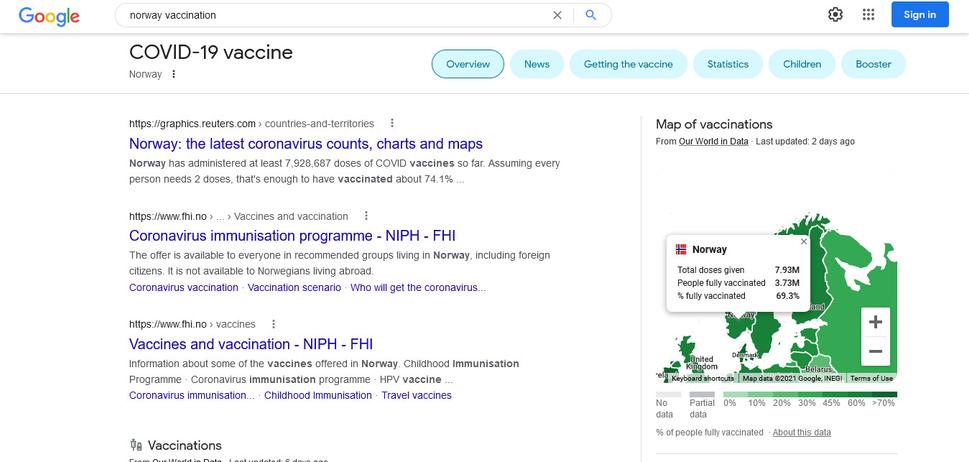Open Google settings gear icon
Image resolution: width=969 pixels, height=462 pixels.
click(x=836, y=15)
